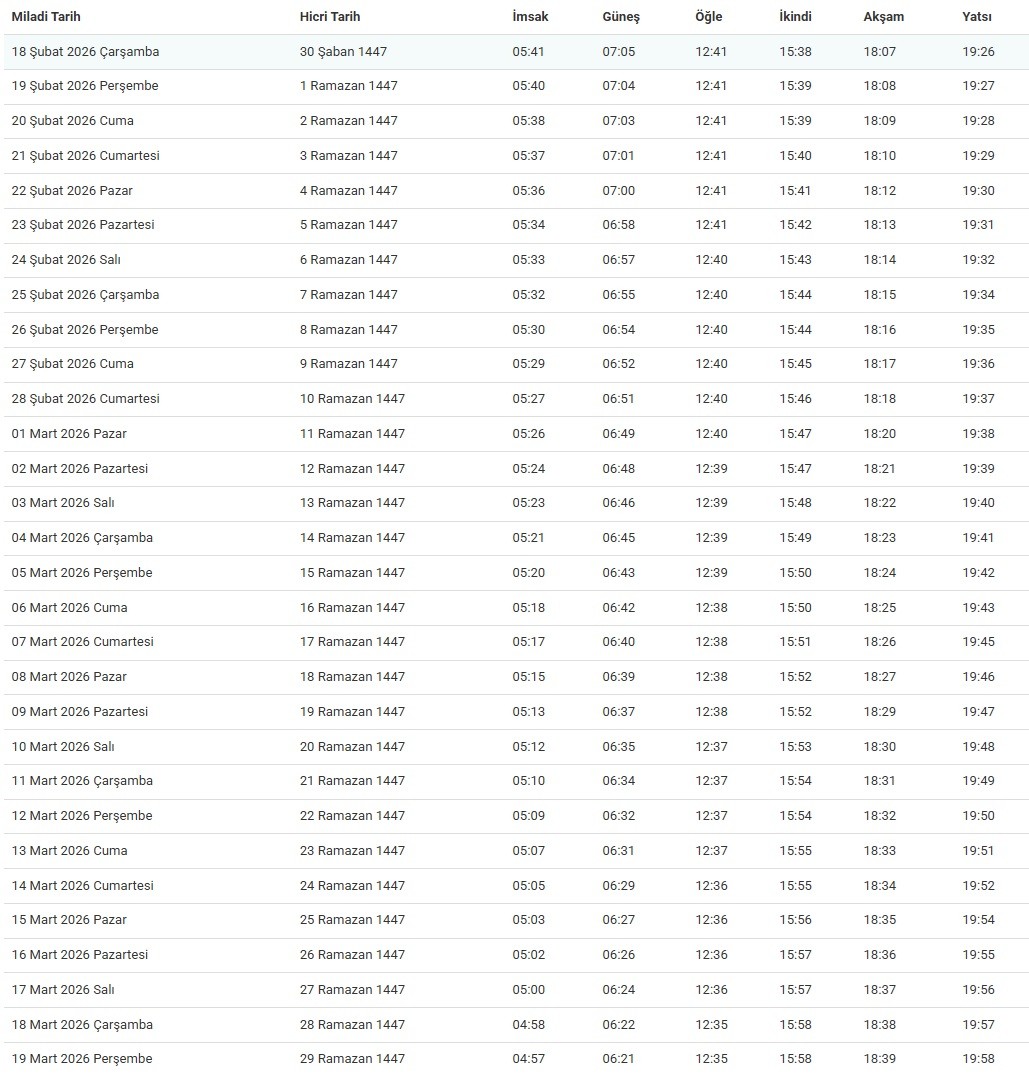This screenshot has width=1029, height=1077.
Task: Select the İmsak column header
Action: (x=530, y=17)
